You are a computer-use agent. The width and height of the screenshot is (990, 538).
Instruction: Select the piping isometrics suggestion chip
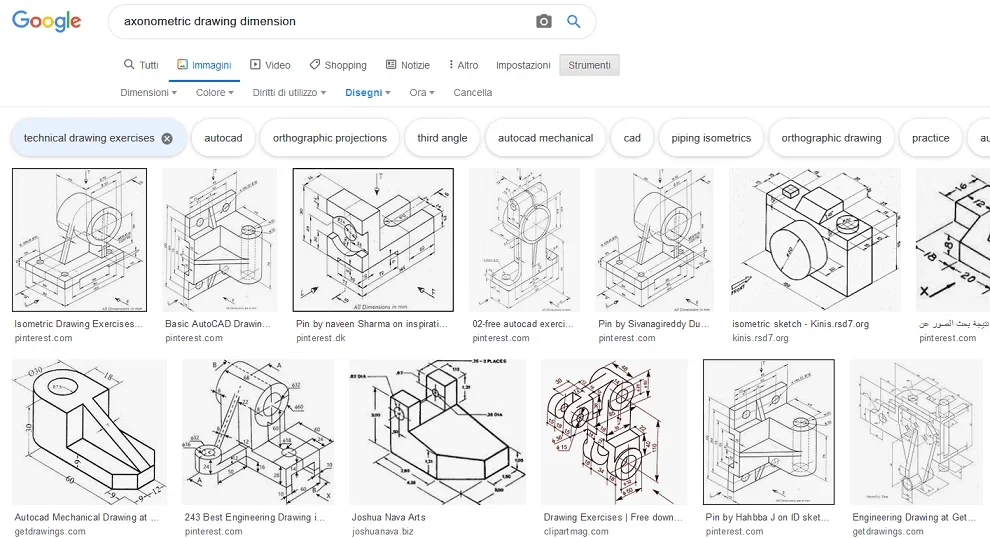coord(711,138)
